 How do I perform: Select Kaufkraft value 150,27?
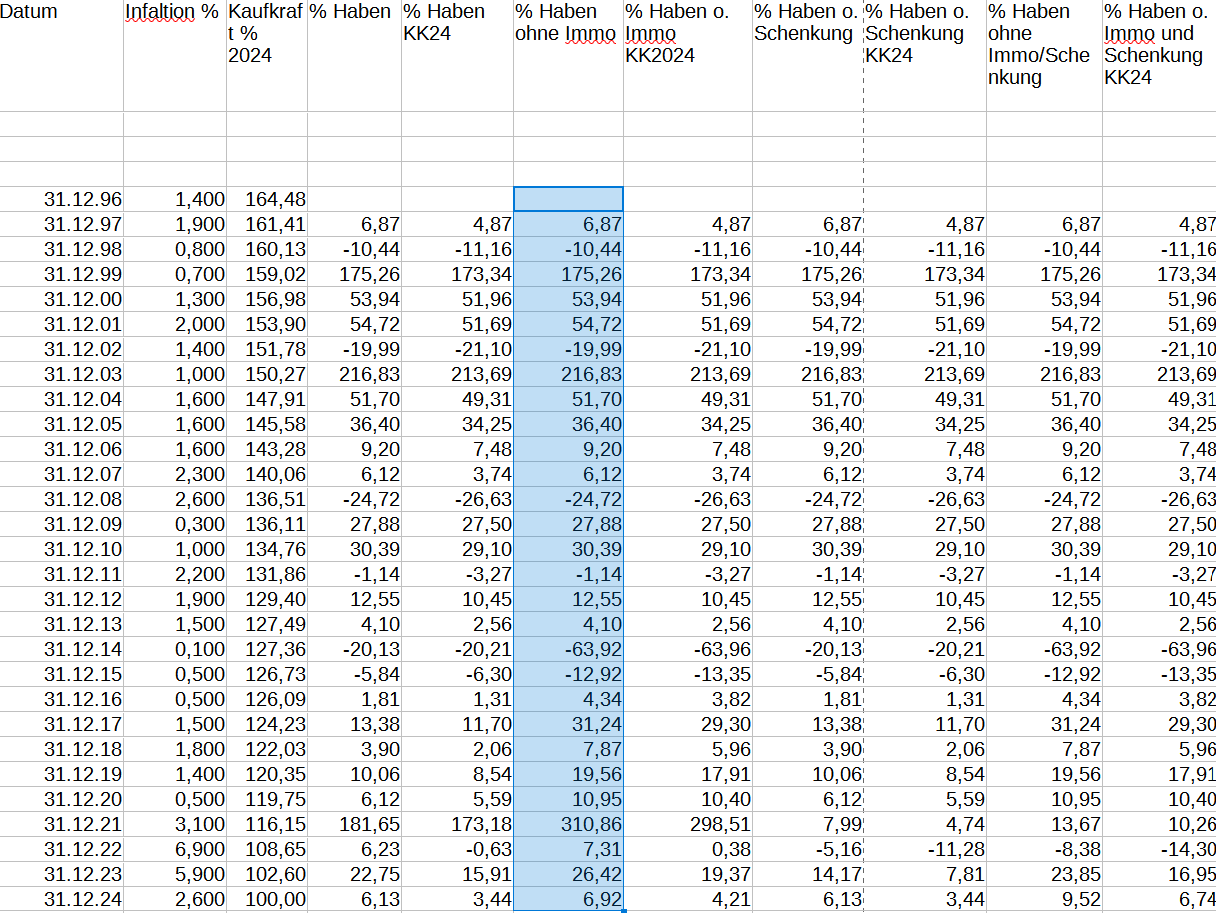(x=267, y=374)
